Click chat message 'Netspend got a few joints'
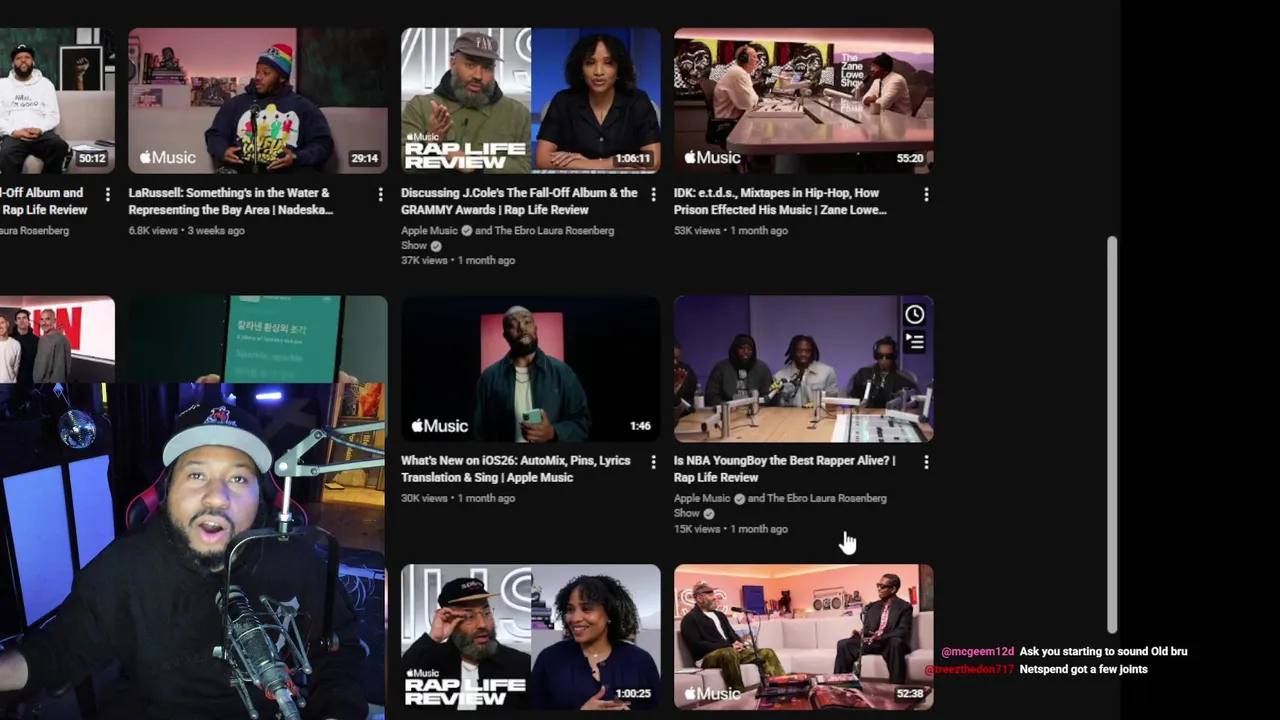1280x720 pixels. click(x=1083, y=670)
